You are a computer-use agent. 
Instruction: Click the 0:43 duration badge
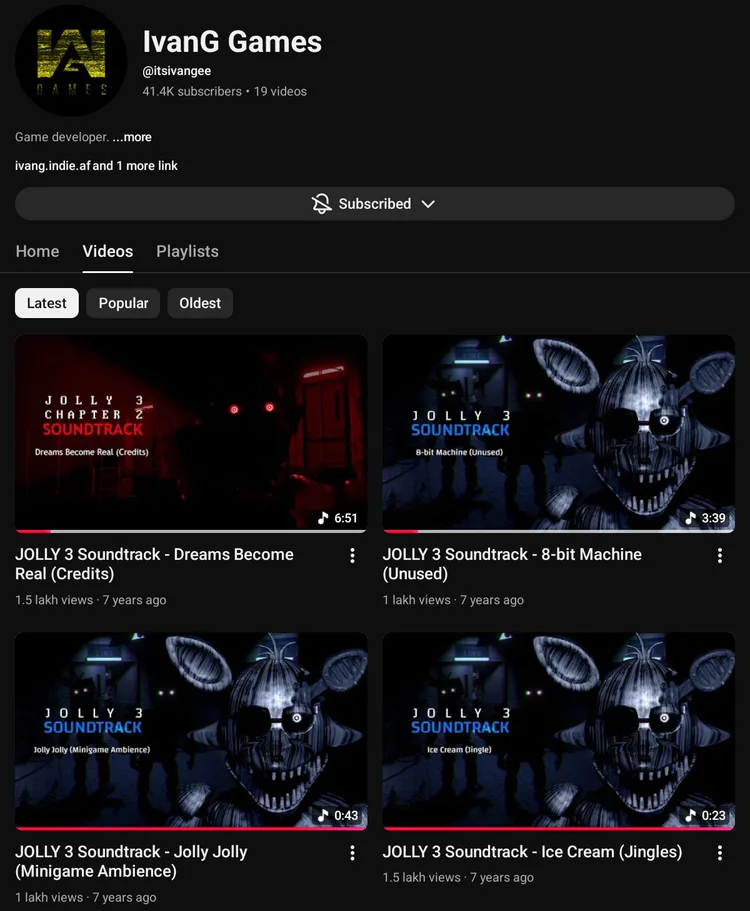click(x=338, y=815)
